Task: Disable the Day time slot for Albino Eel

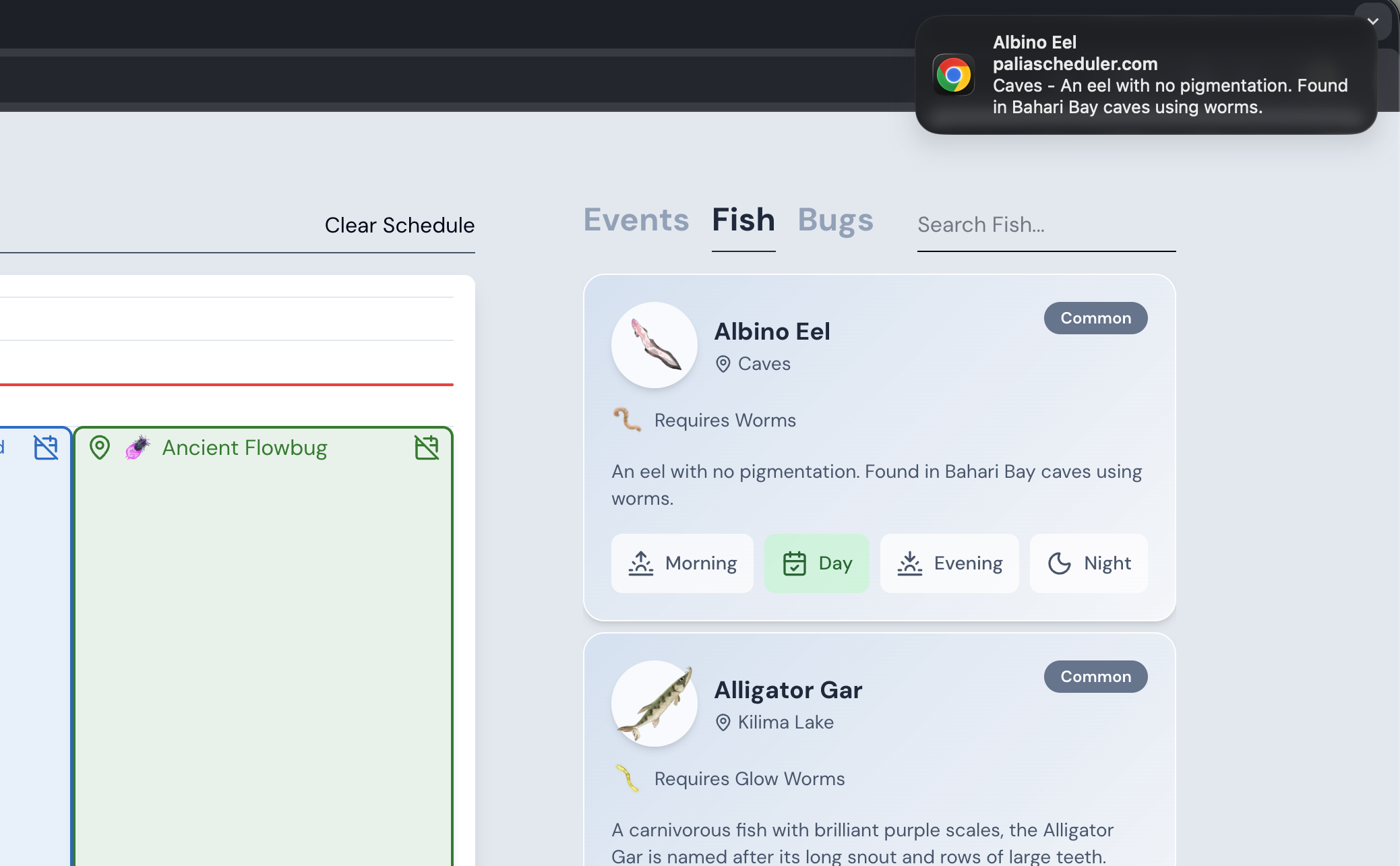Action: tap(816, 563)
